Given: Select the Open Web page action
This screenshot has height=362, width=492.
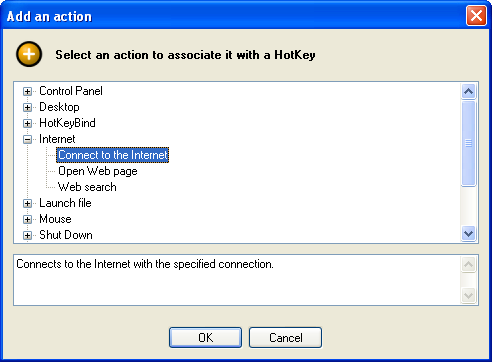Looking at the screenshot, I should (98, 171).
